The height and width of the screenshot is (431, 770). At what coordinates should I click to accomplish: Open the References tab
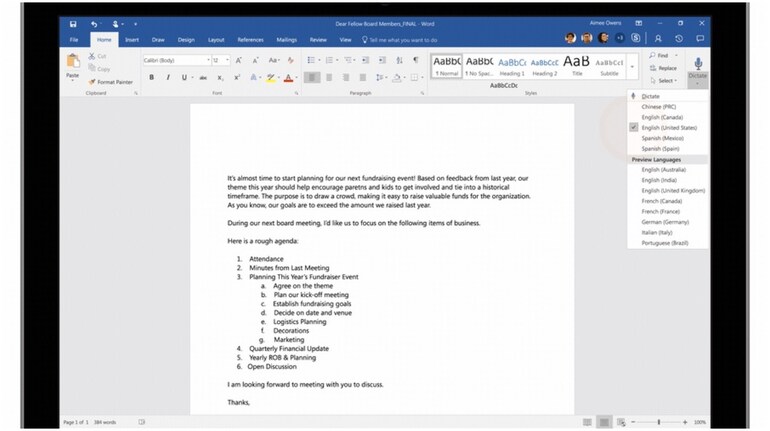[x=250, y=40]
